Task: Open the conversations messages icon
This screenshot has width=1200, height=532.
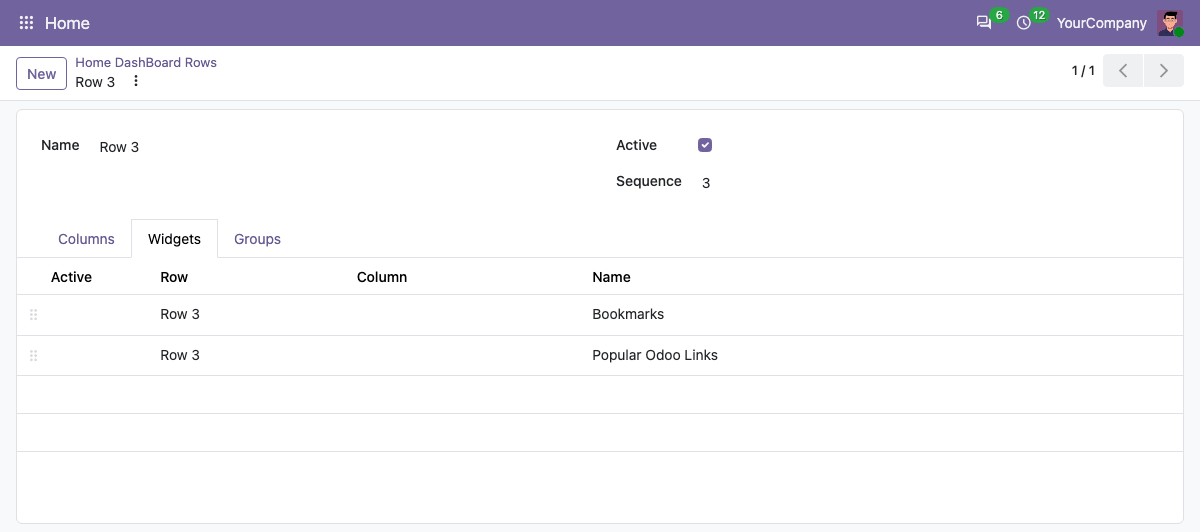Action: (984, 23)
